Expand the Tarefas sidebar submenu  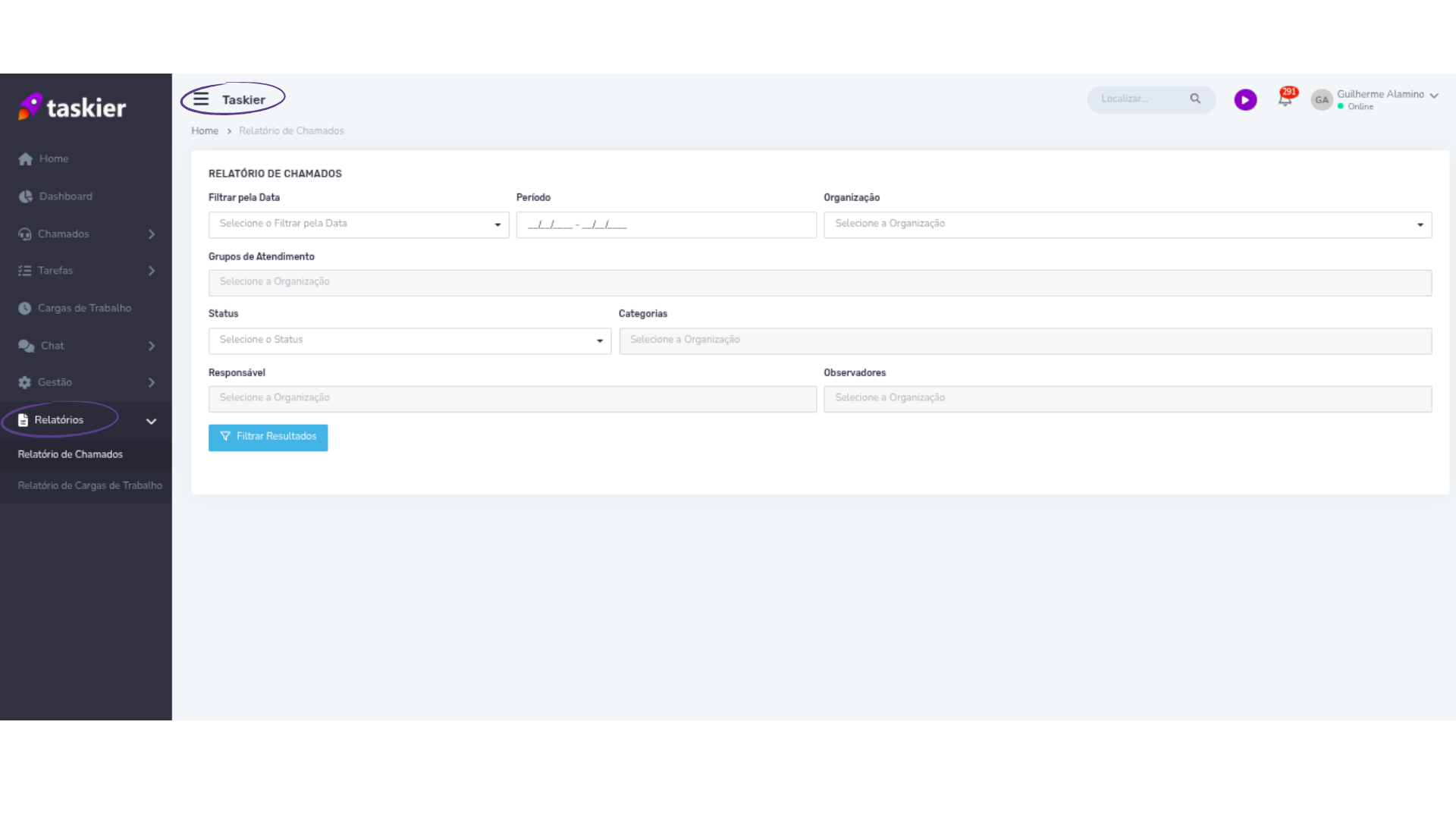click(151, 271)
